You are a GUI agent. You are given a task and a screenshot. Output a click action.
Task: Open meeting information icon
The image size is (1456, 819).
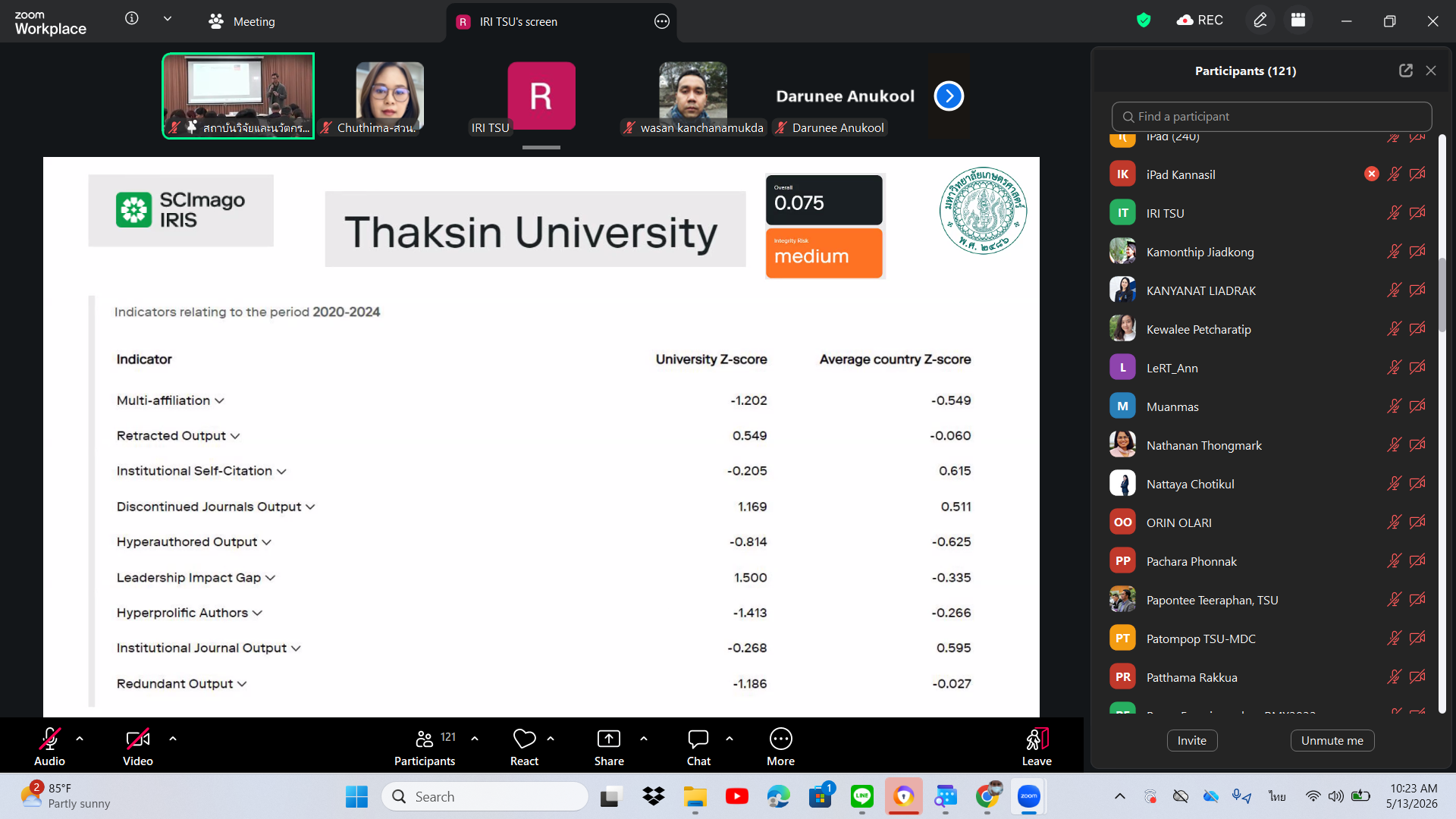pyautogui.click(x=132, y=18)
